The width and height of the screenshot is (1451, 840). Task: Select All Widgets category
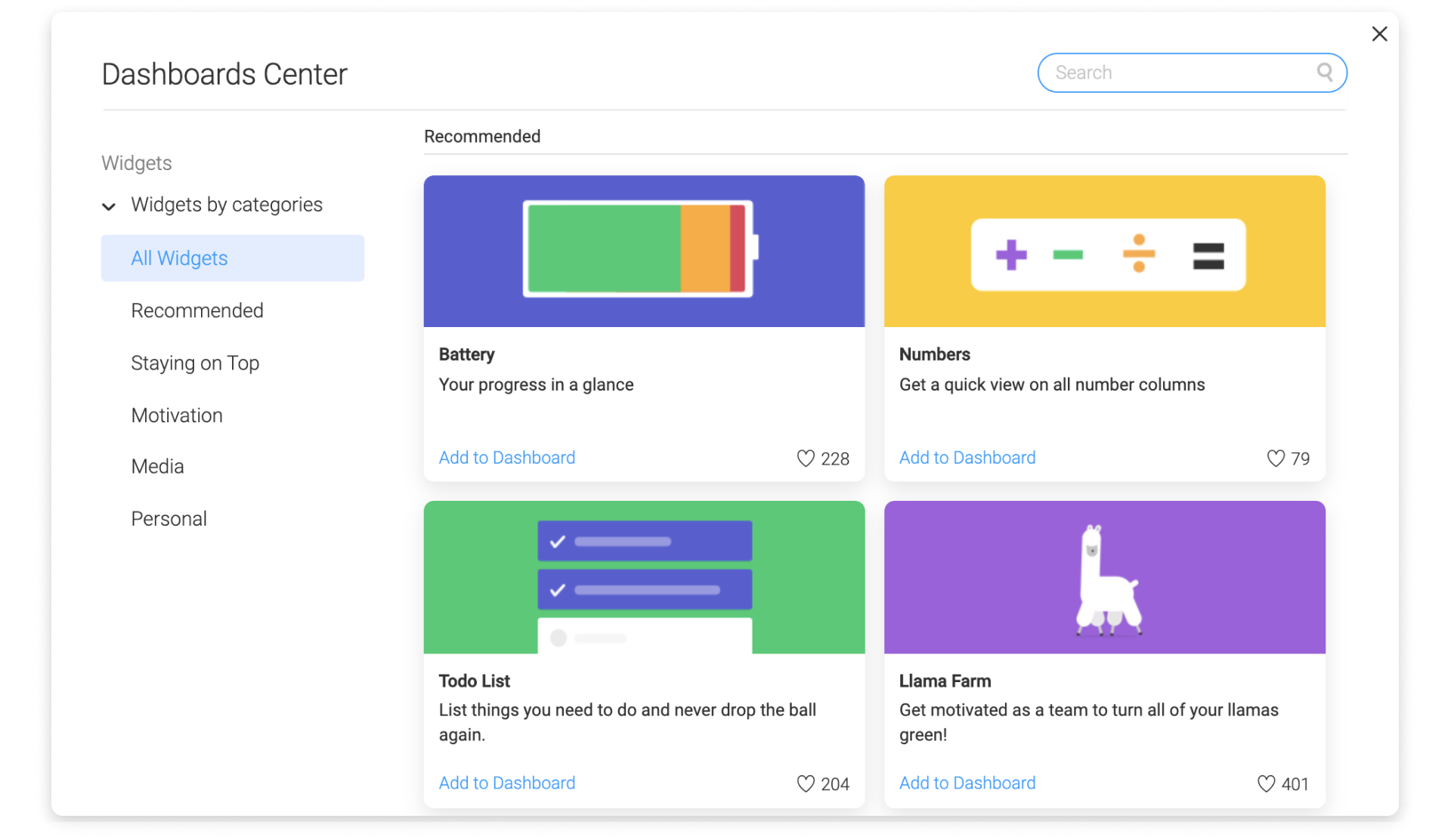pyautogui.click(x=233, y=258)
